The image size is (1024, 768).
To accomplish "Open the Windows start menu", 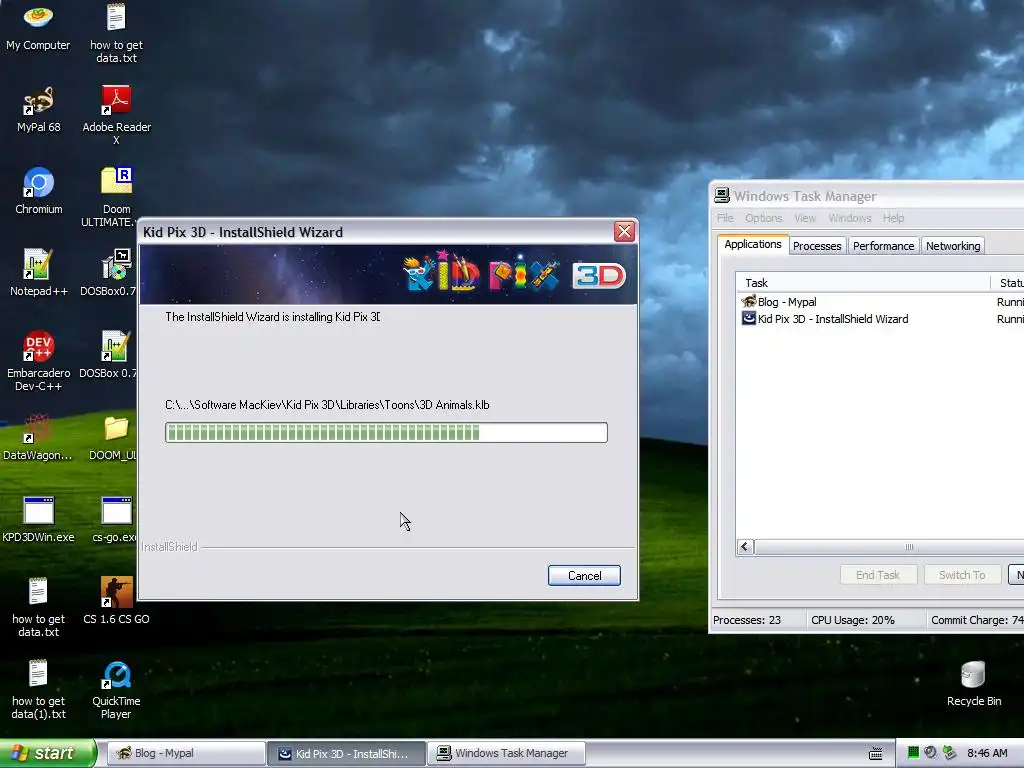I will click(48, 753).
